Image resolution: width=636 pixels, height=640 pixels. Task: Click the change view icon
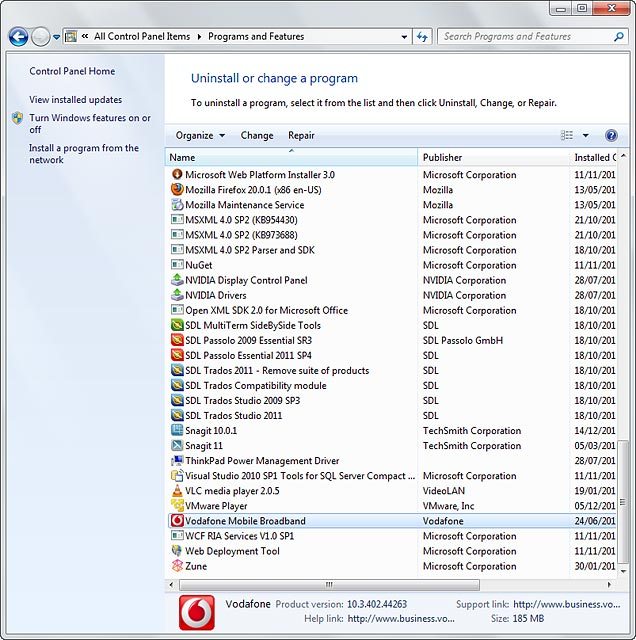567,135
